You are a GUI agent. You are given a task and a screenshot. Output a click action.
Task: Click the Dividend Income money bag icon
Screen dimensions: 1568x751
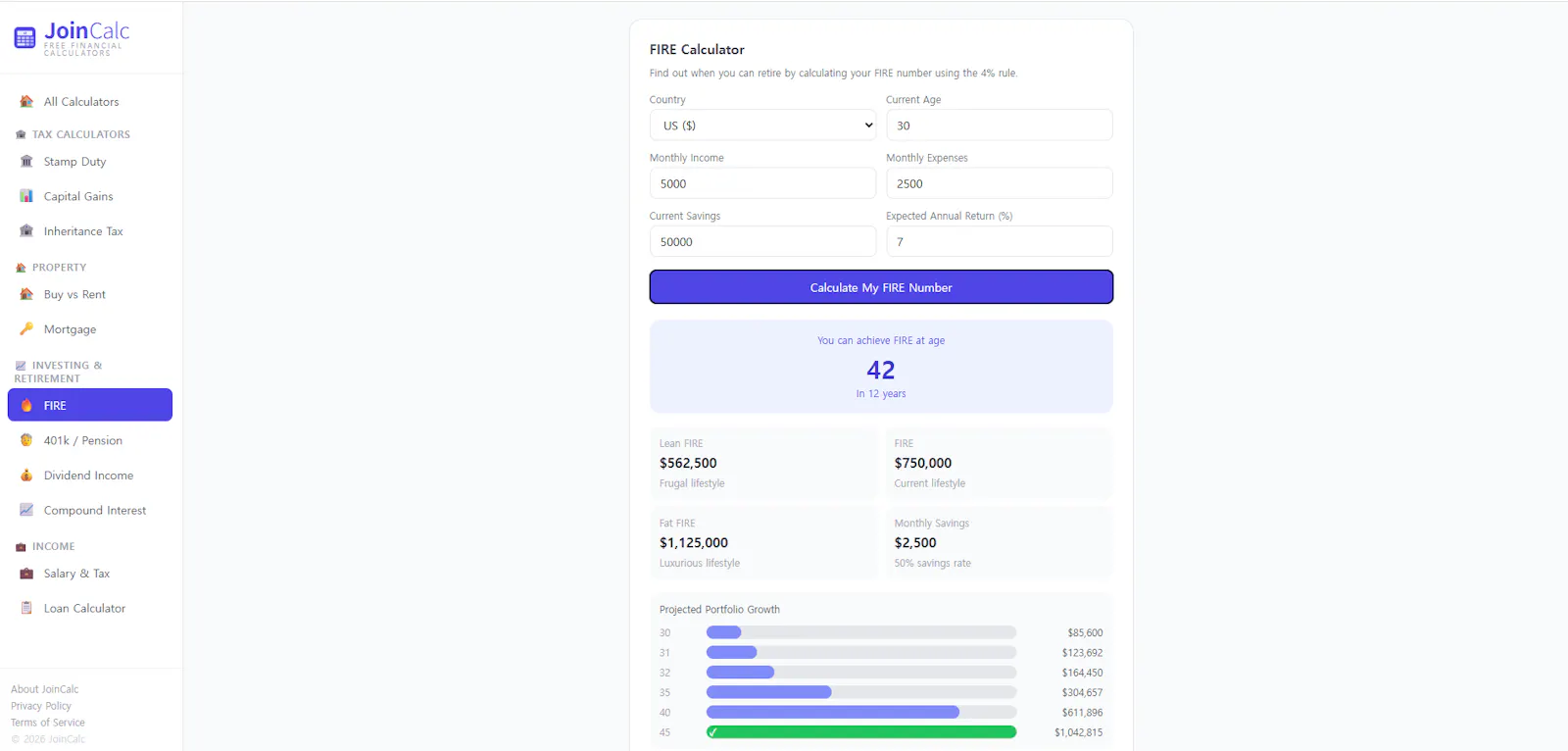click(x=26, y=476)
